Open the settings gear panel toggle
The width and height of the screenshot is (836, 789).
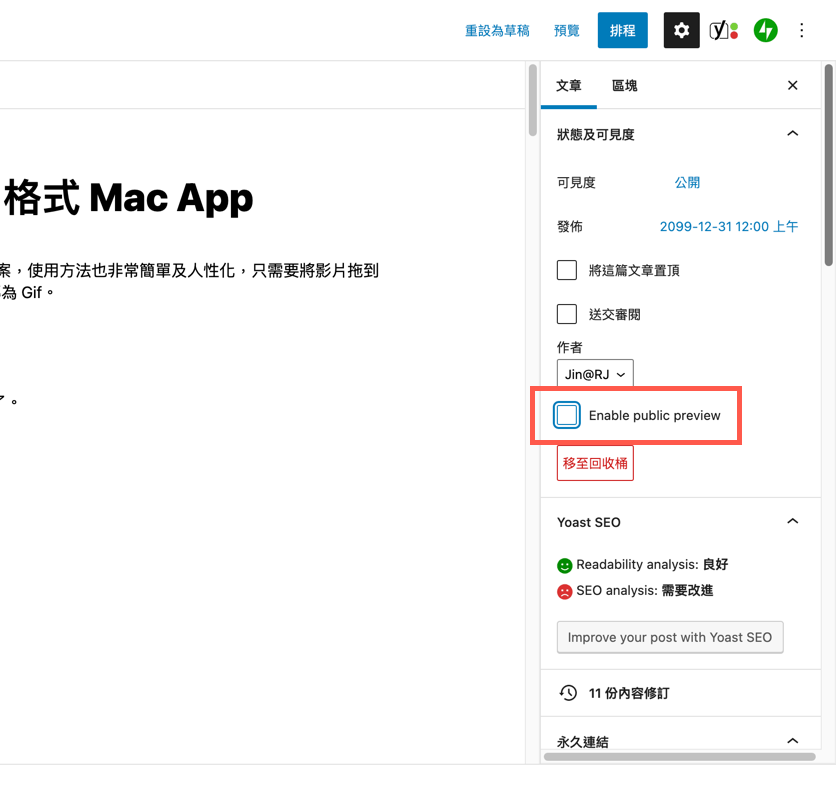(681, 30)
